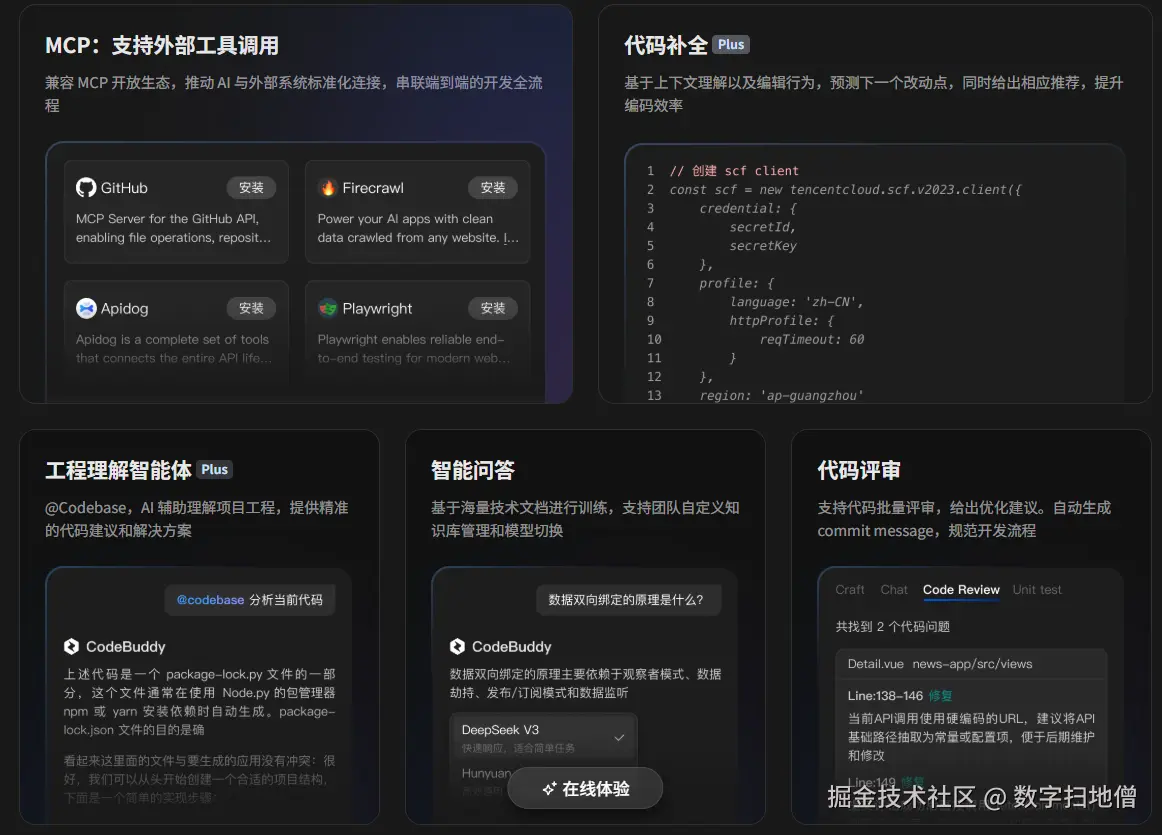
Task: Switch to the Chat tab
Action: click(x=894, y=590)
